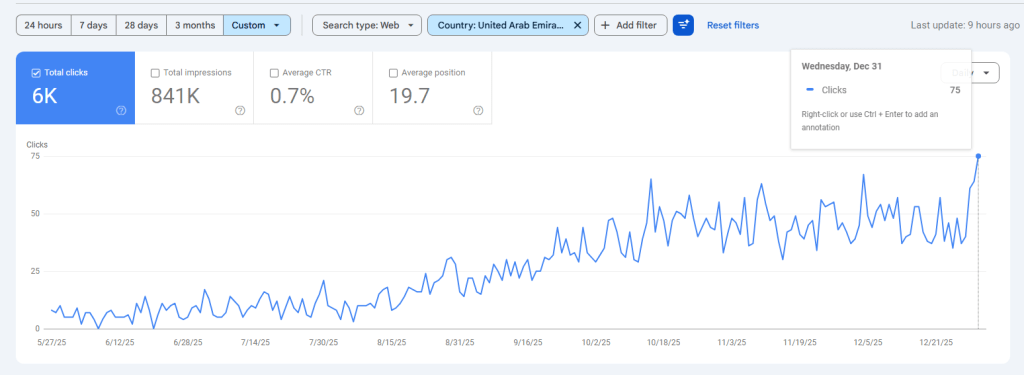Click the 6K total clicks value
Image resolution: width=1024 pixels, height=375 pixels.
tap(45, 96)
